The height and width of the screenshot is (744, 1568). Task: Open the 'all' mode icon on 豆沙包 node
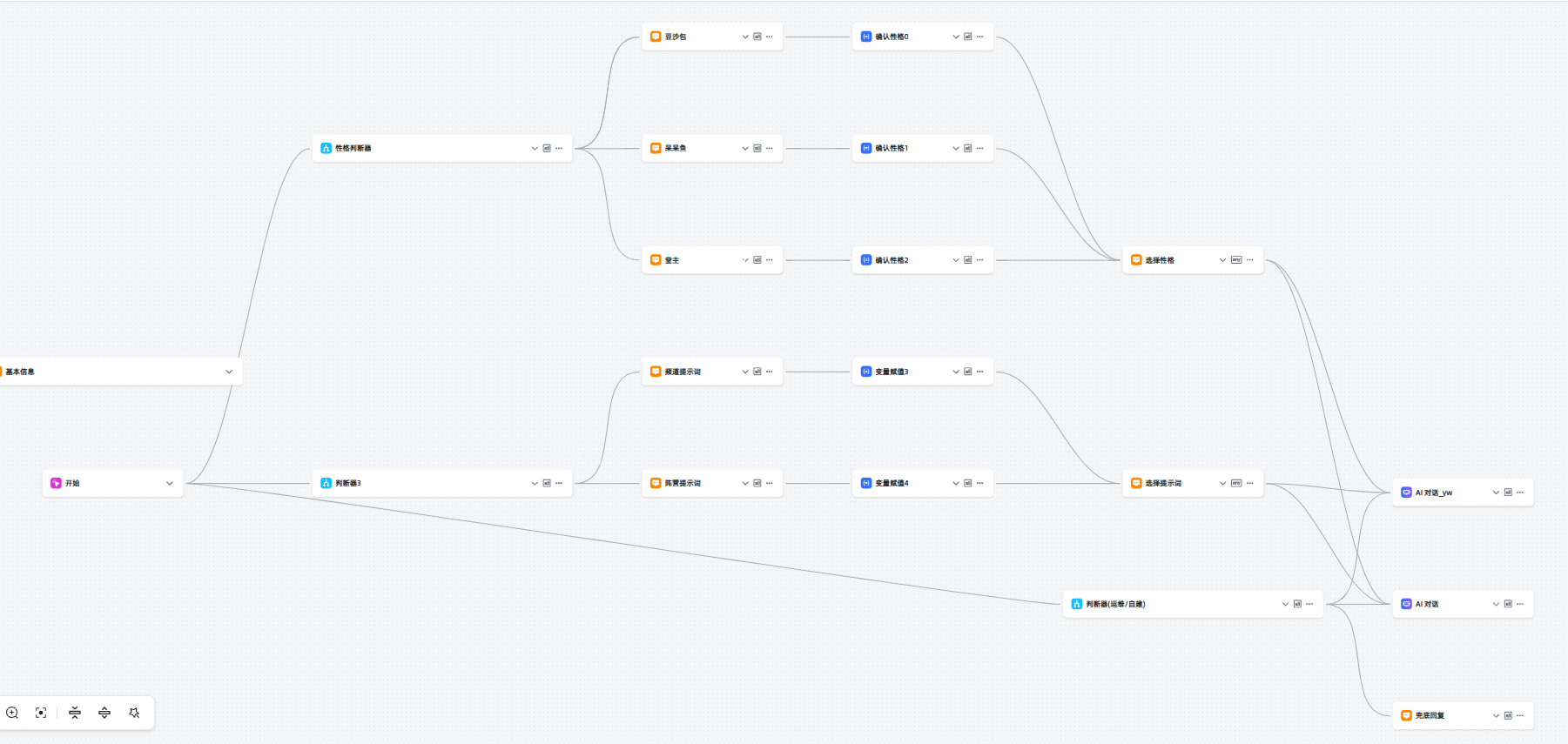tap(757, 37)
